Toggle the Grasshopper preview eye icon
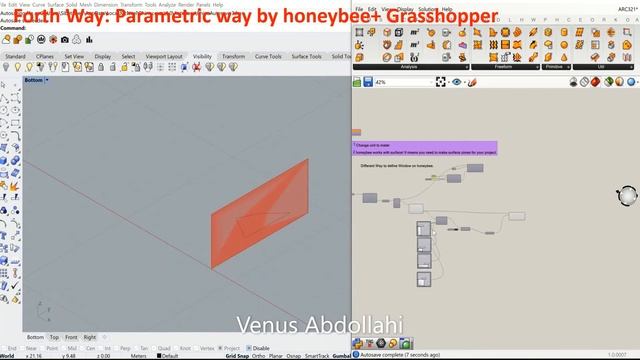 coord(457,82)
